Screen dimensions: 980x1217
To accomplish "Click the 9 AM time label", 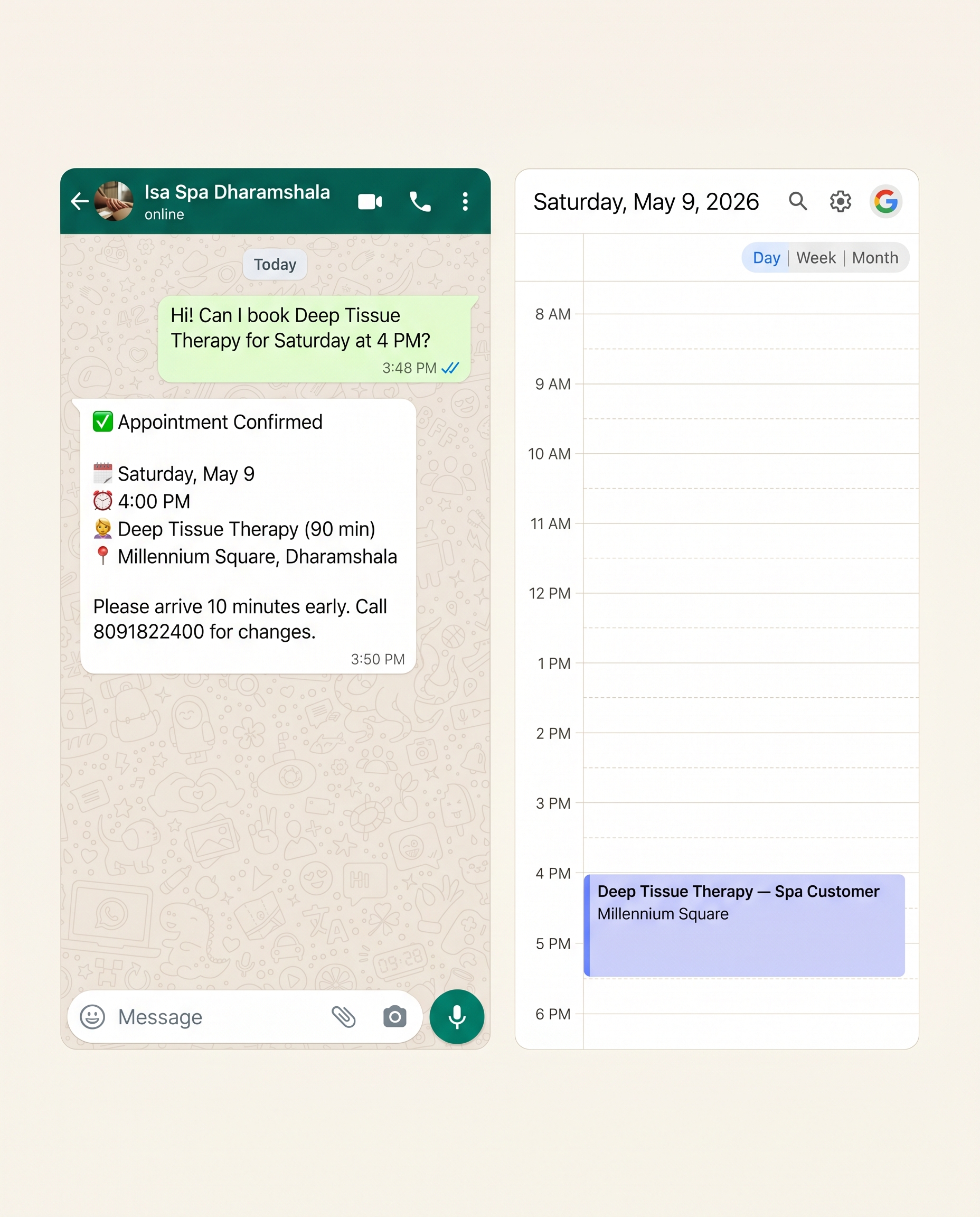I will [x=553, y=384].
